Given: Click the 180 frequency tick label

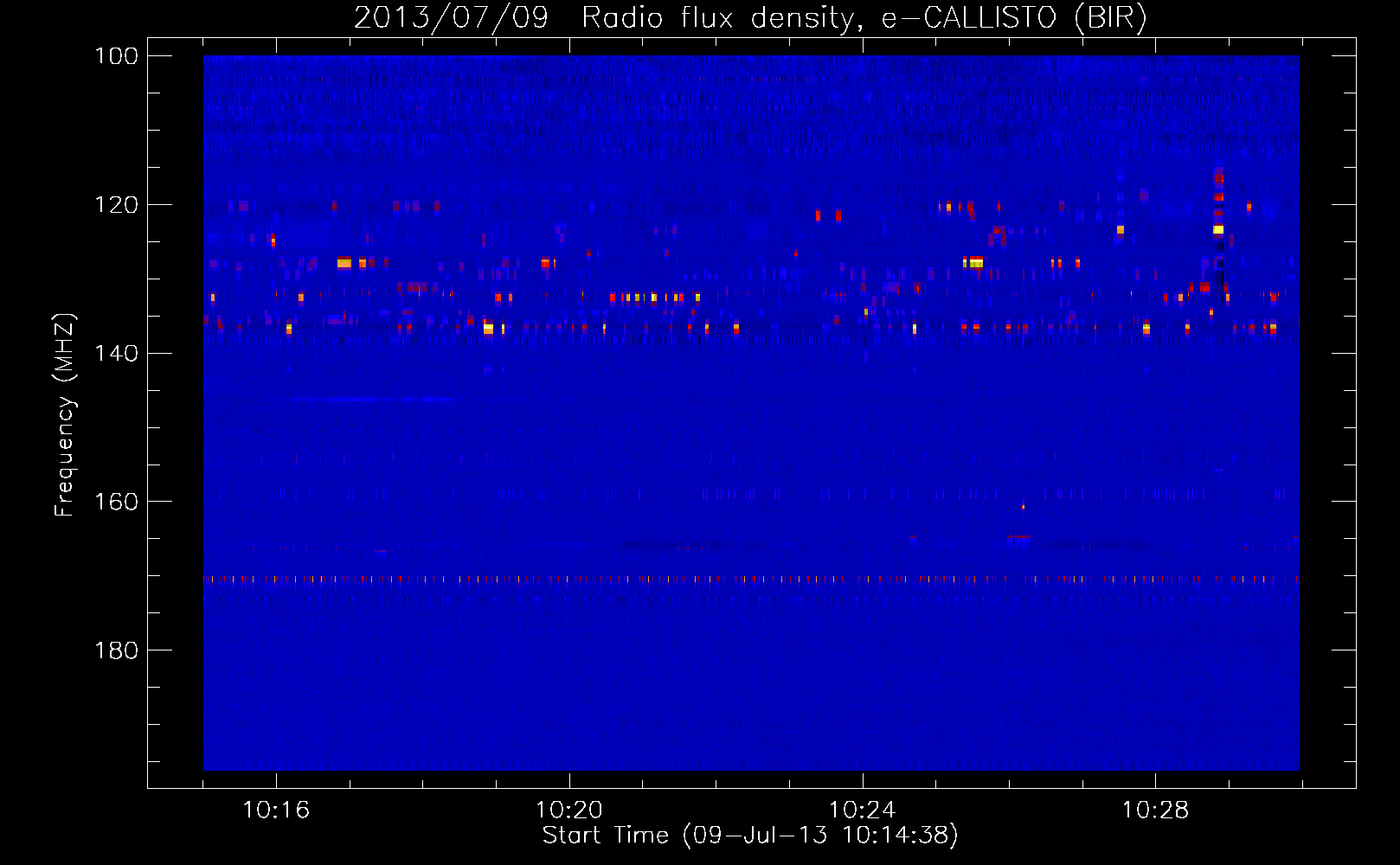Looking at the screenshot, I should pos(116,650).
